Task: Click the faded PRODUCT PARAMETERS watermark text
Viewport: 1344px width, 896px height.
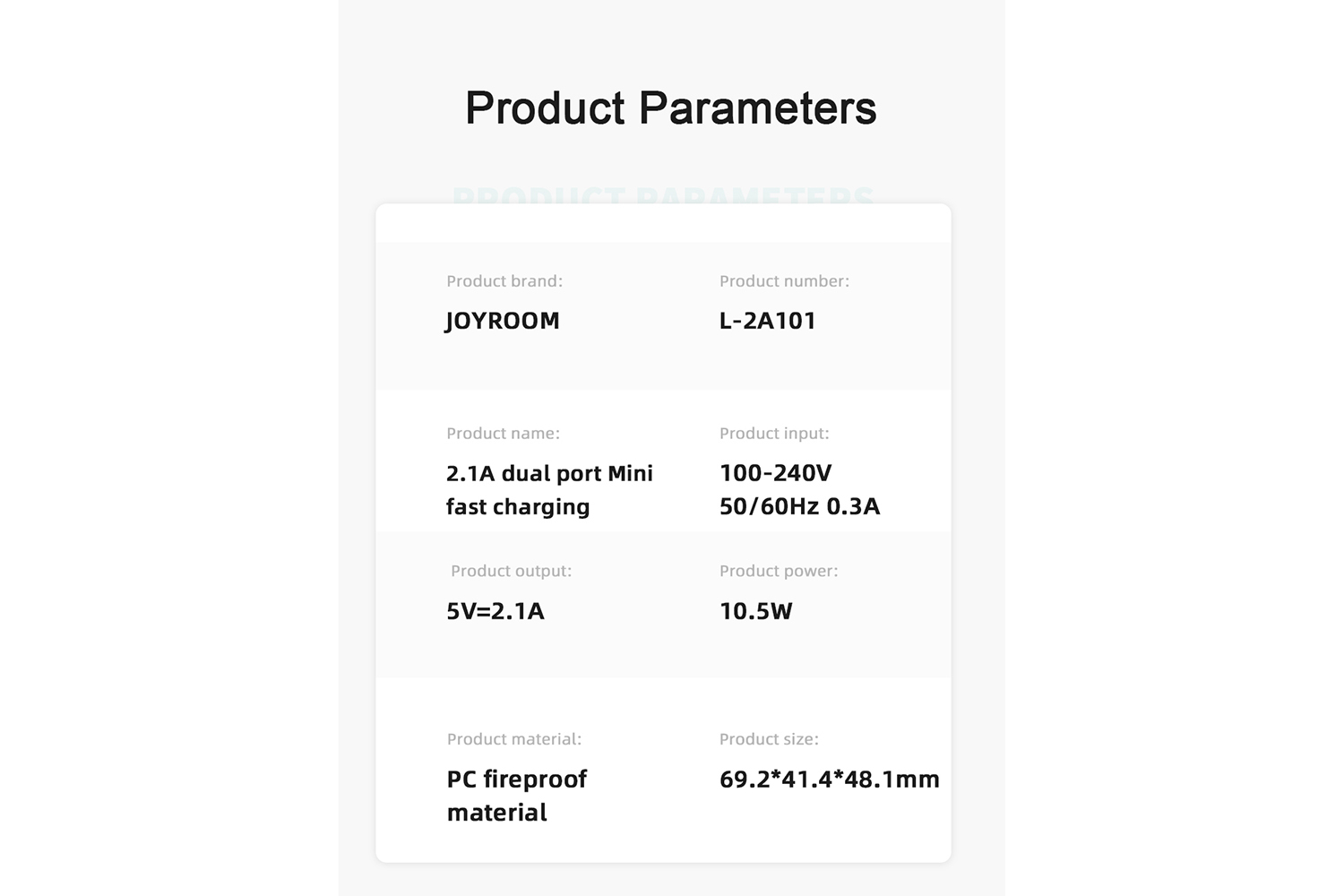Action: click(663, 196)
